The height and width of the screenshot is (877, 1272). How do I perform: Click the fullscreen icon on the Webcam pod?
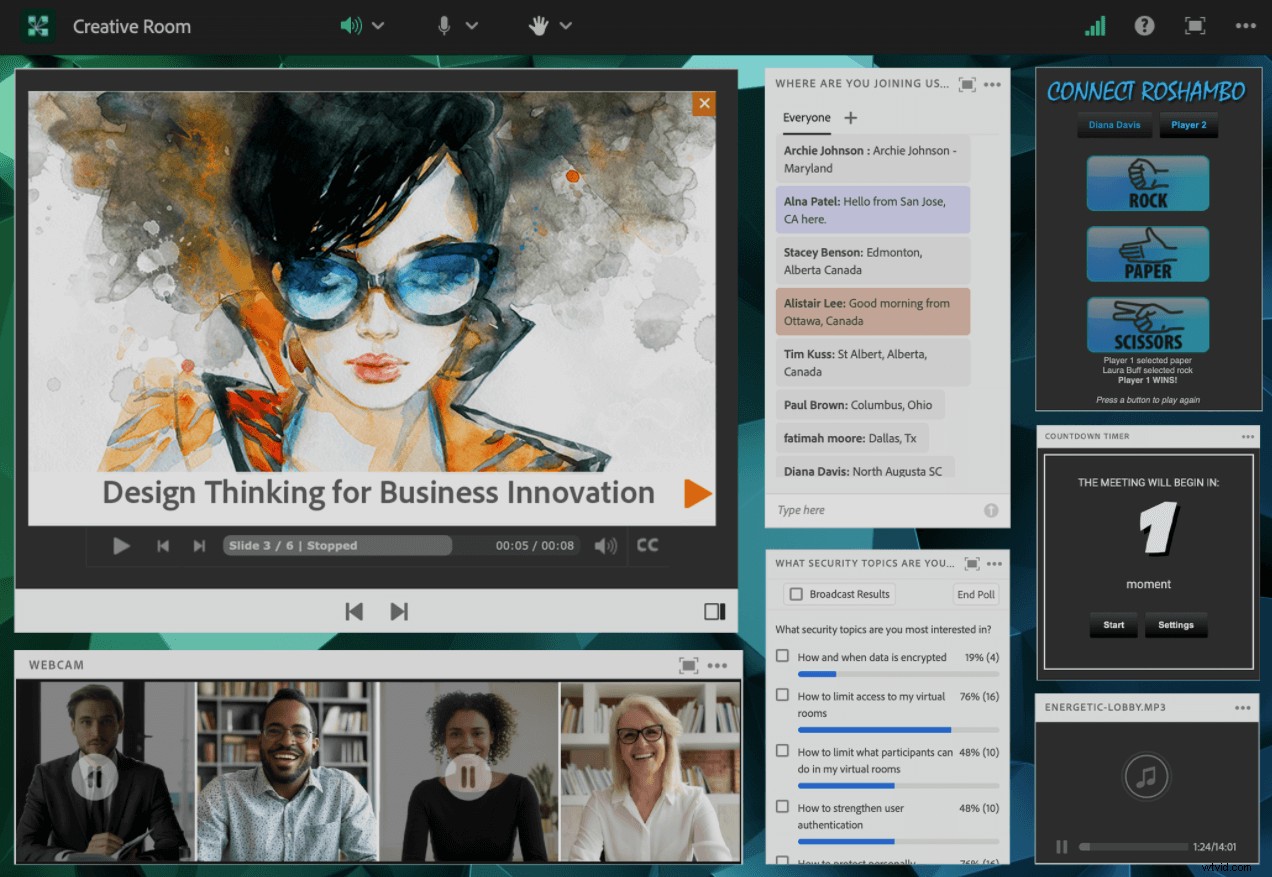point(690,665)
